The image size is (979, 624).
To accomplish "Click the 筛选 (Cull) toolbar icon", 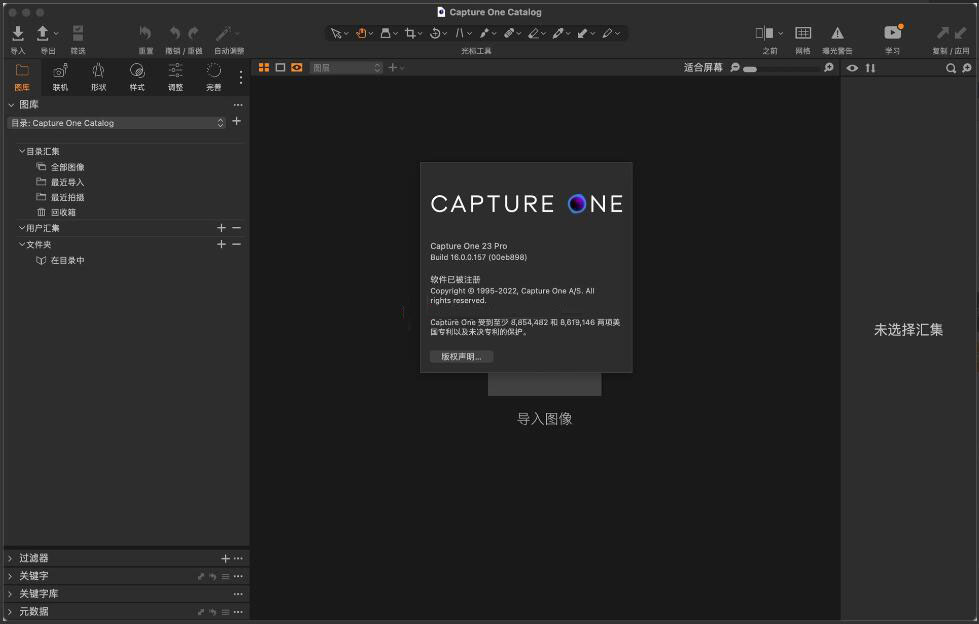I will click(78, 33).
